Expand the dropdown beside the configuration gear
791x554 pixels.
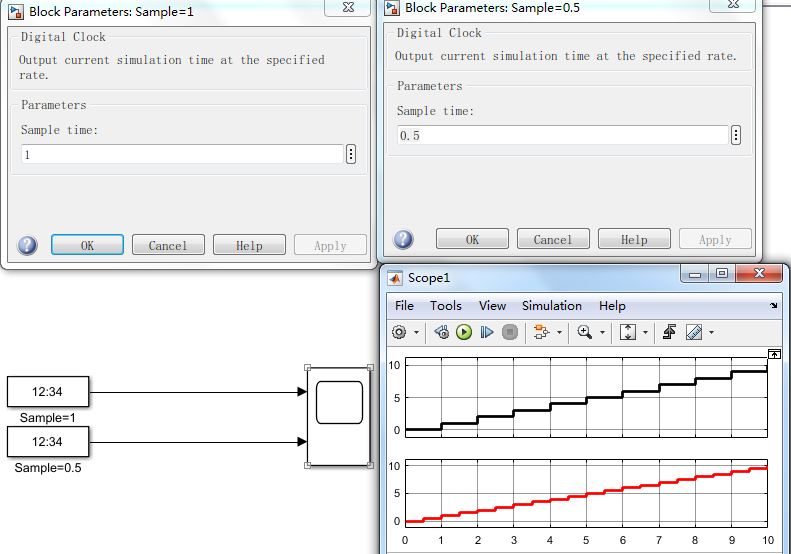coord(416,333)
